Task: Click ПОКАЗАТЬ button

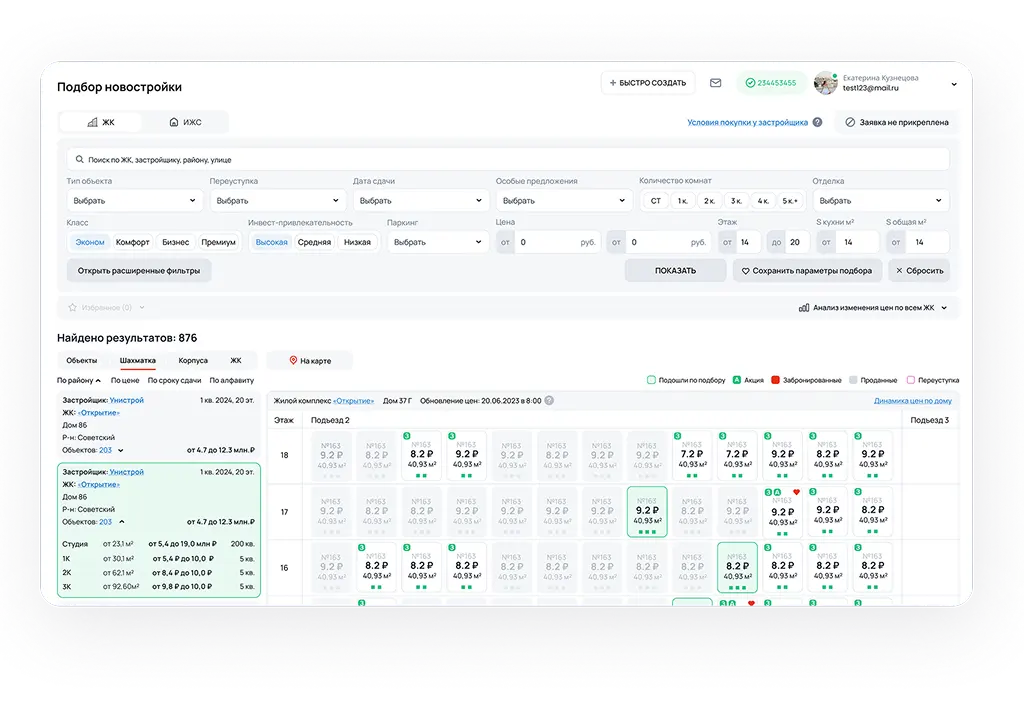Action: [675, 270]
